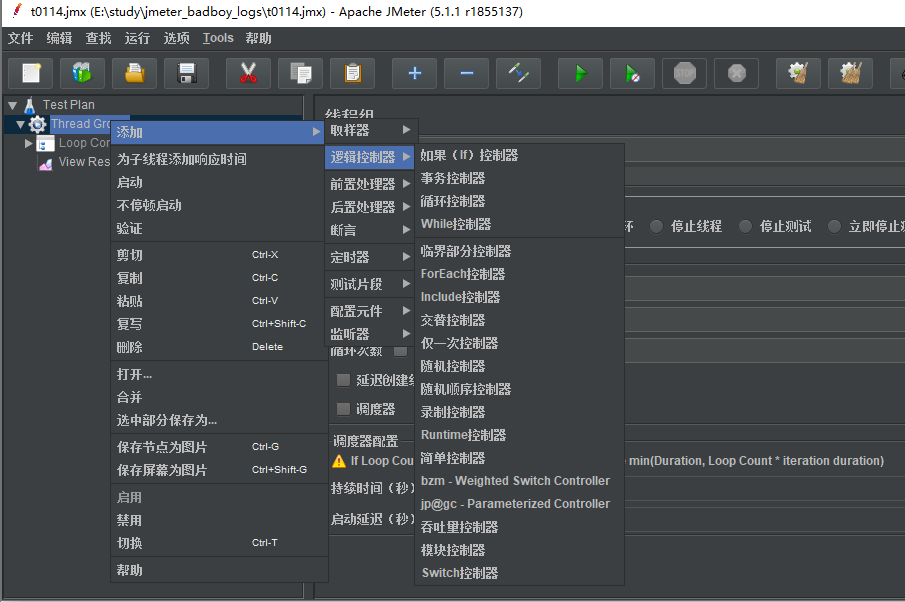Click the Toggle enable/disable icon
Viewport: 905px width, 602px height.
click(x=518, y=73)
